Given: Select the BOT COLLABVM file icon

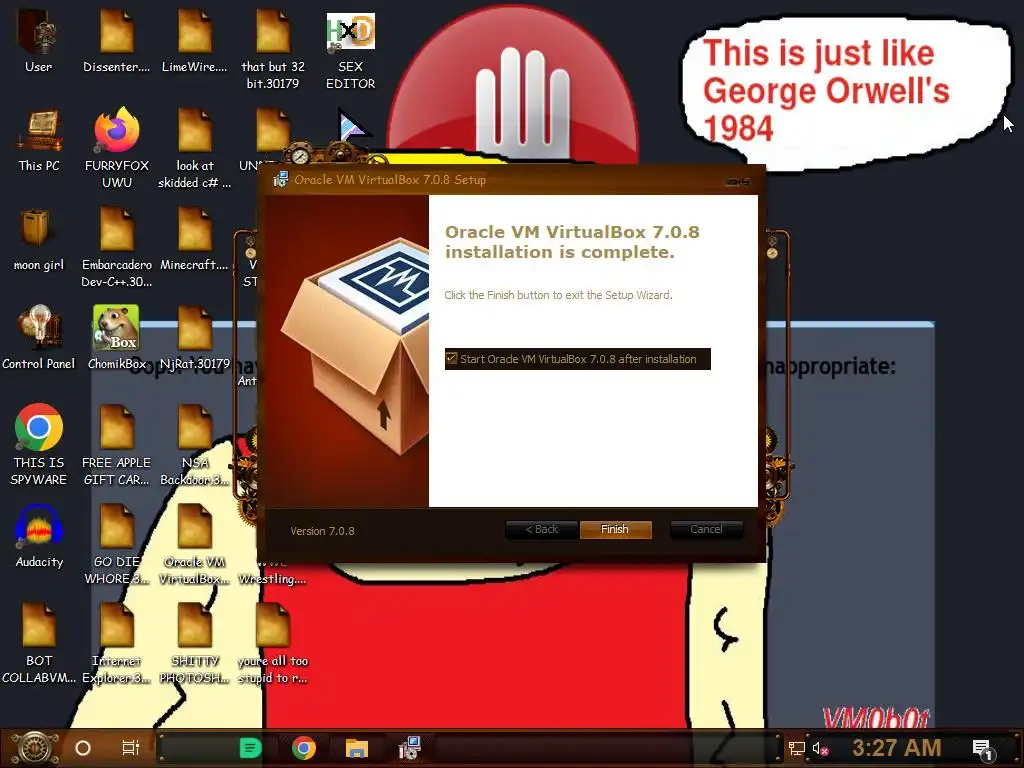Looking at the screenshot, I should [39, 643].
